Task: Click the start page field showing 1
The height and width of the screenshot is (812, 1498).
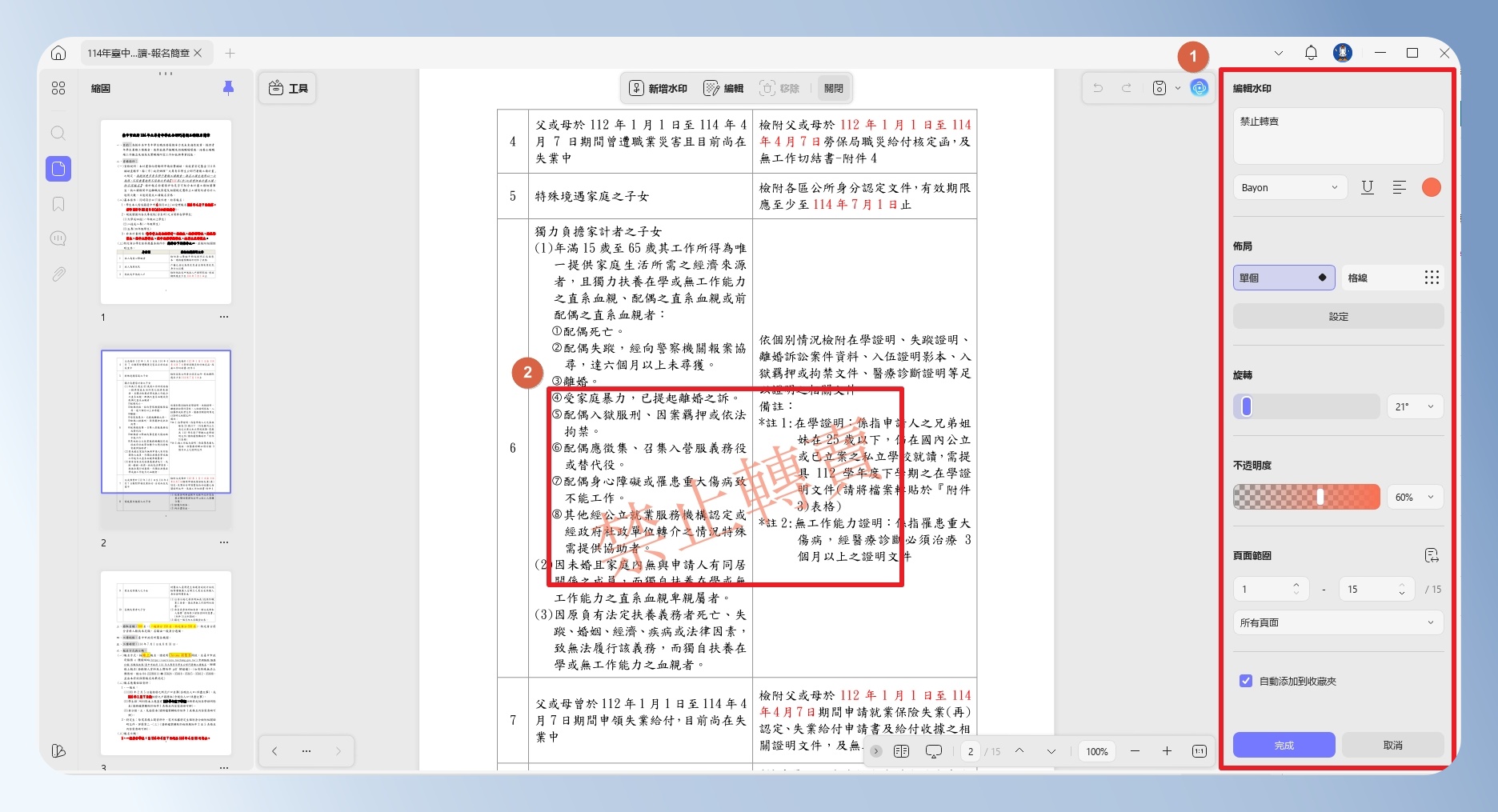Action: 1271,590
